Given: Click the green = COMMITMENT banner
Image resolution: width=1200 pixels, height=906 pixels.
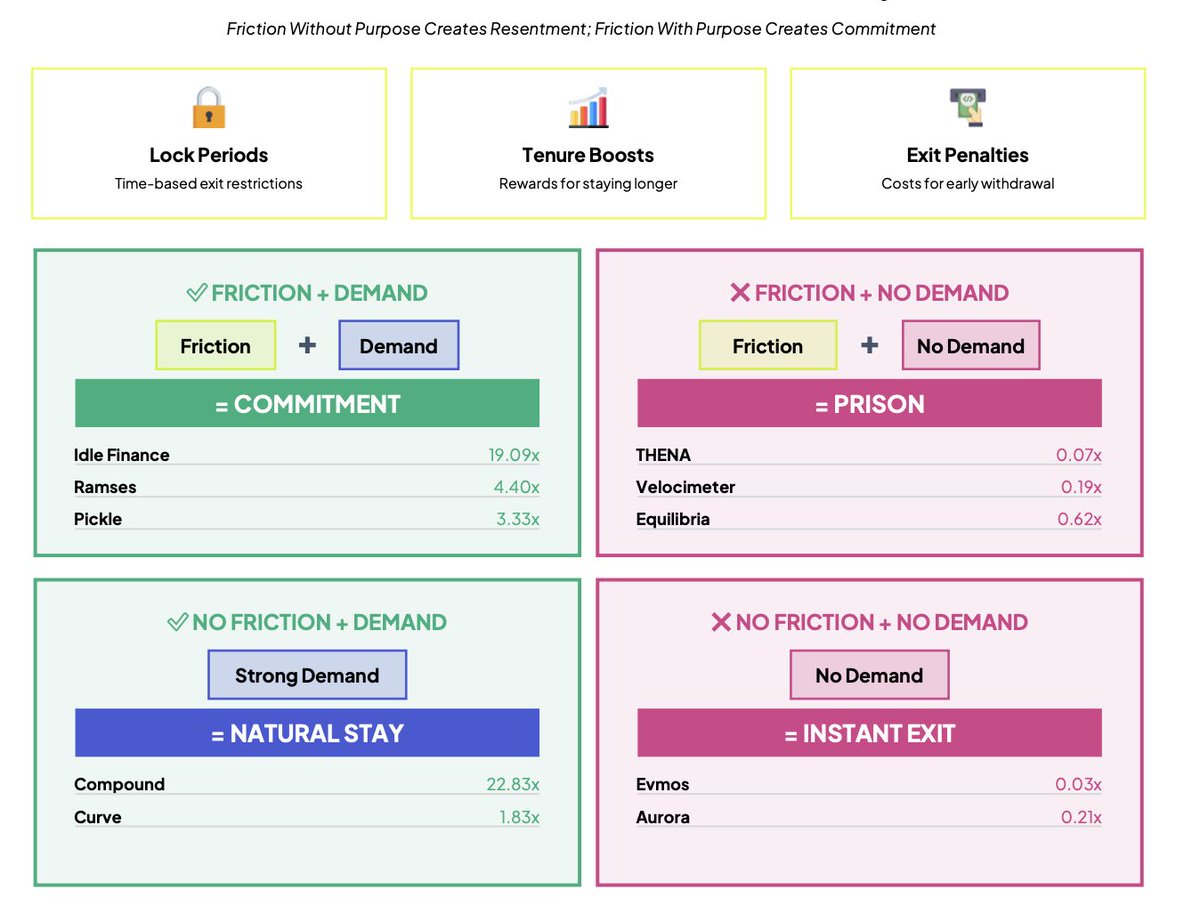Looking at the screenshot, I should point(307,404).
